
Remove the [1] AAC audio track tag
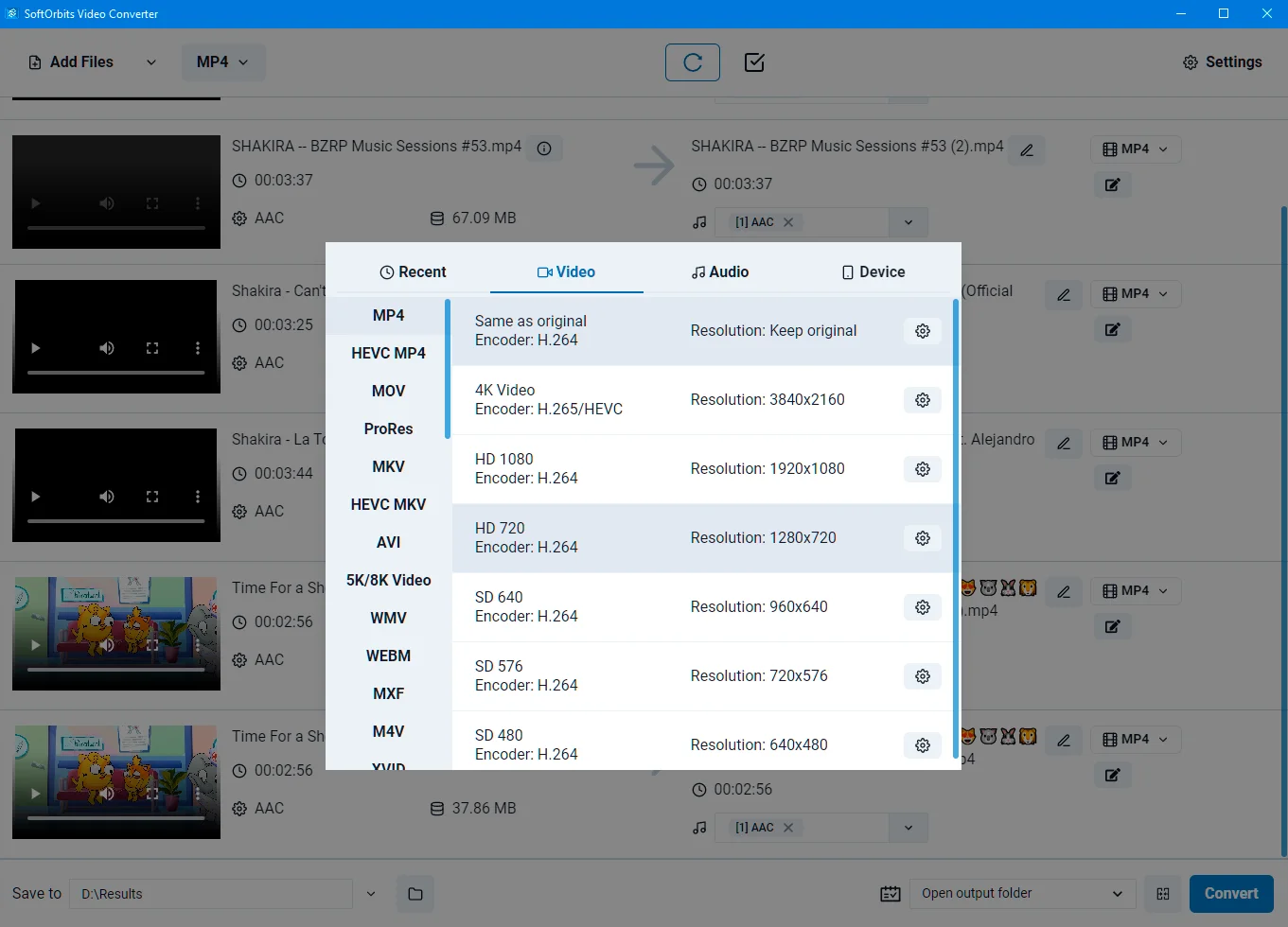(x=788, y=221)
